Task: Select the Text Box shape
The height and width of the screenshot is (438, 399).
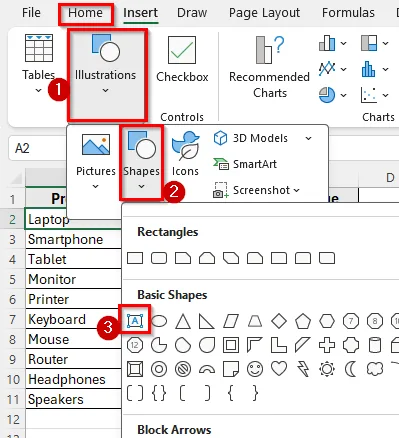Action: pos(135,321)
